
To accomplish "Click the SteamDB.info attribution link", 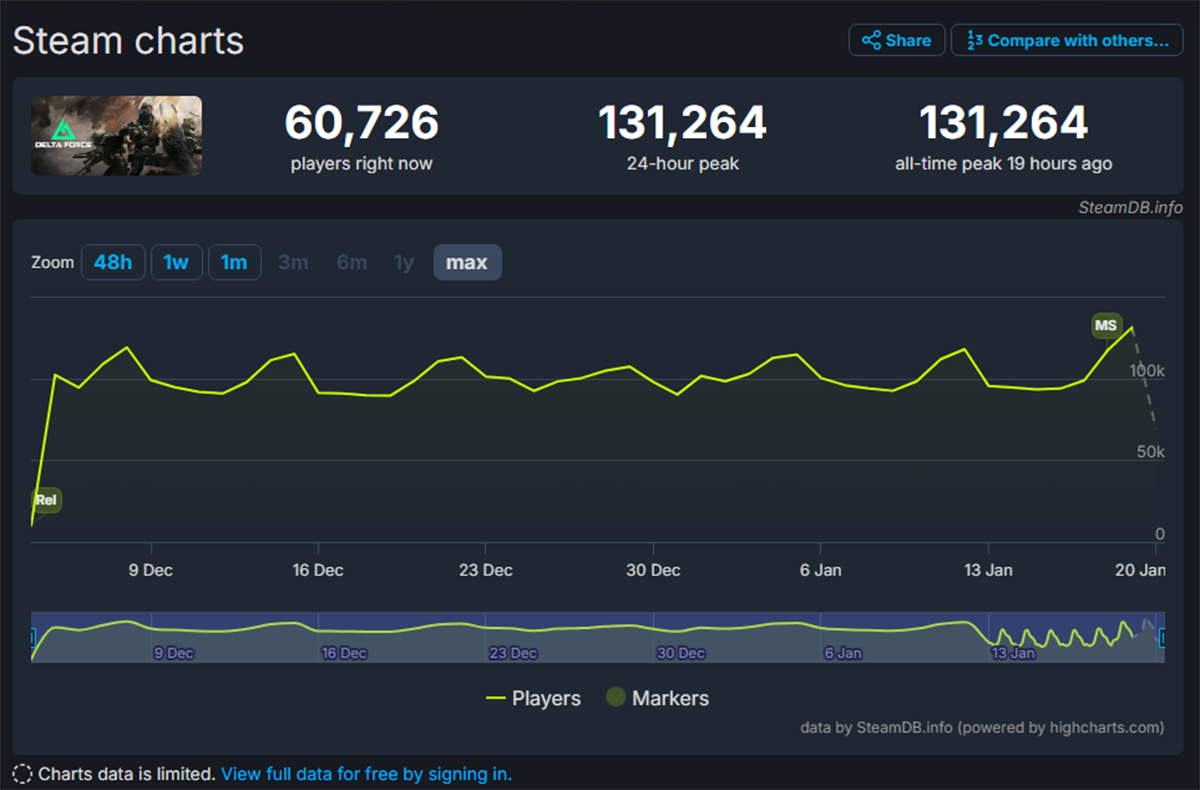I will tap(1129, 208).
